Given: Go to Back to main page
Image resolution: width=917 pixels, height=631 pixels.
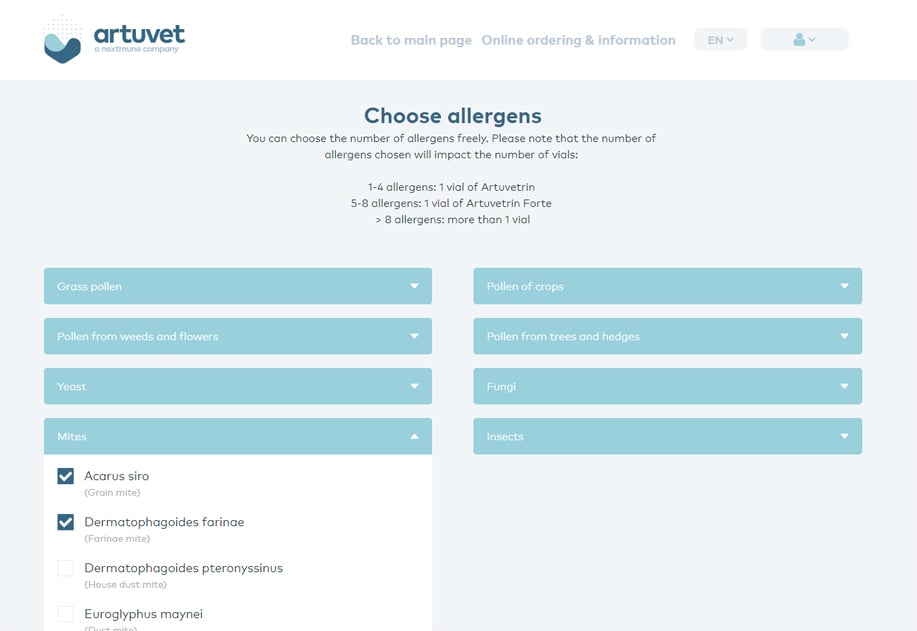Looking at the screenshot, I should point(411,40).
